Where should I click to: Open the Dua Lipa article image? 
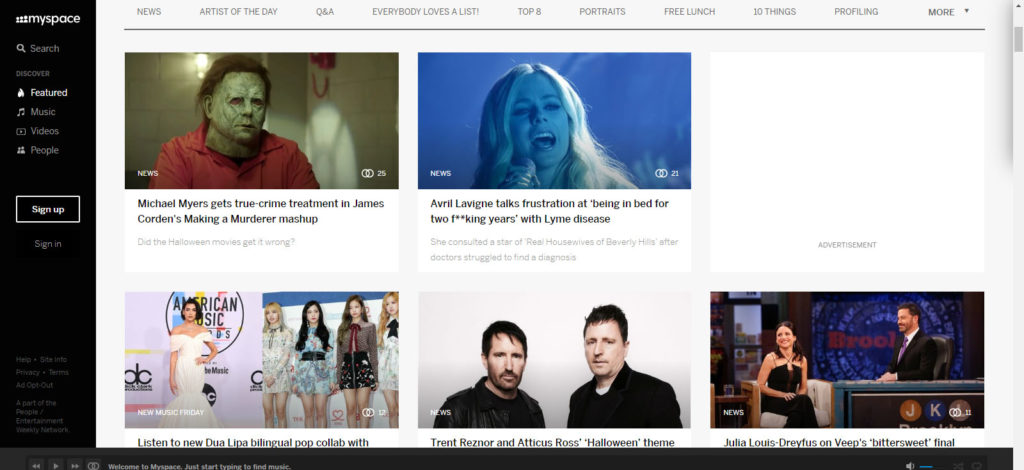(x=261, y=360)
